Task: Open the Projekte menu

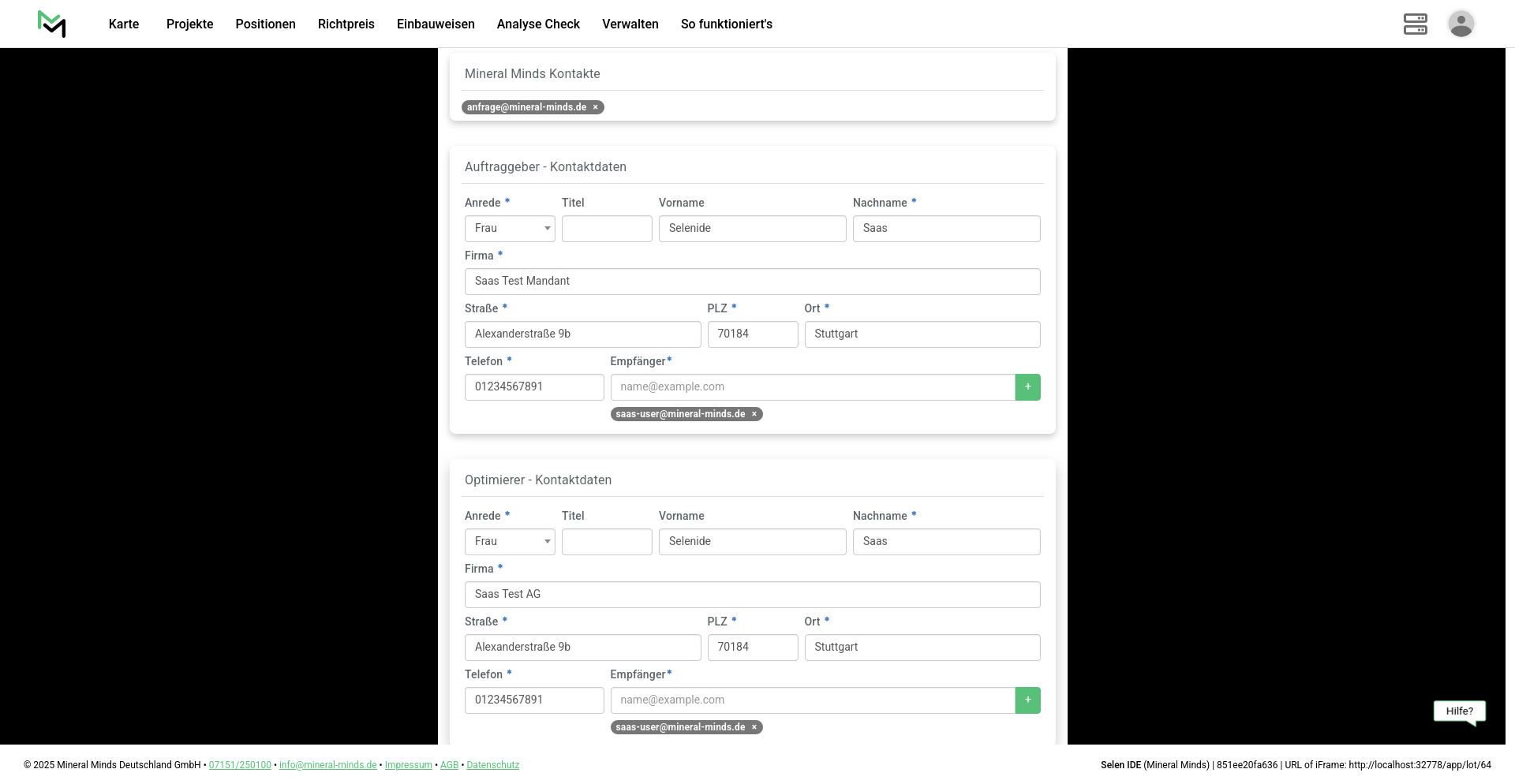Action: point(189,24)
